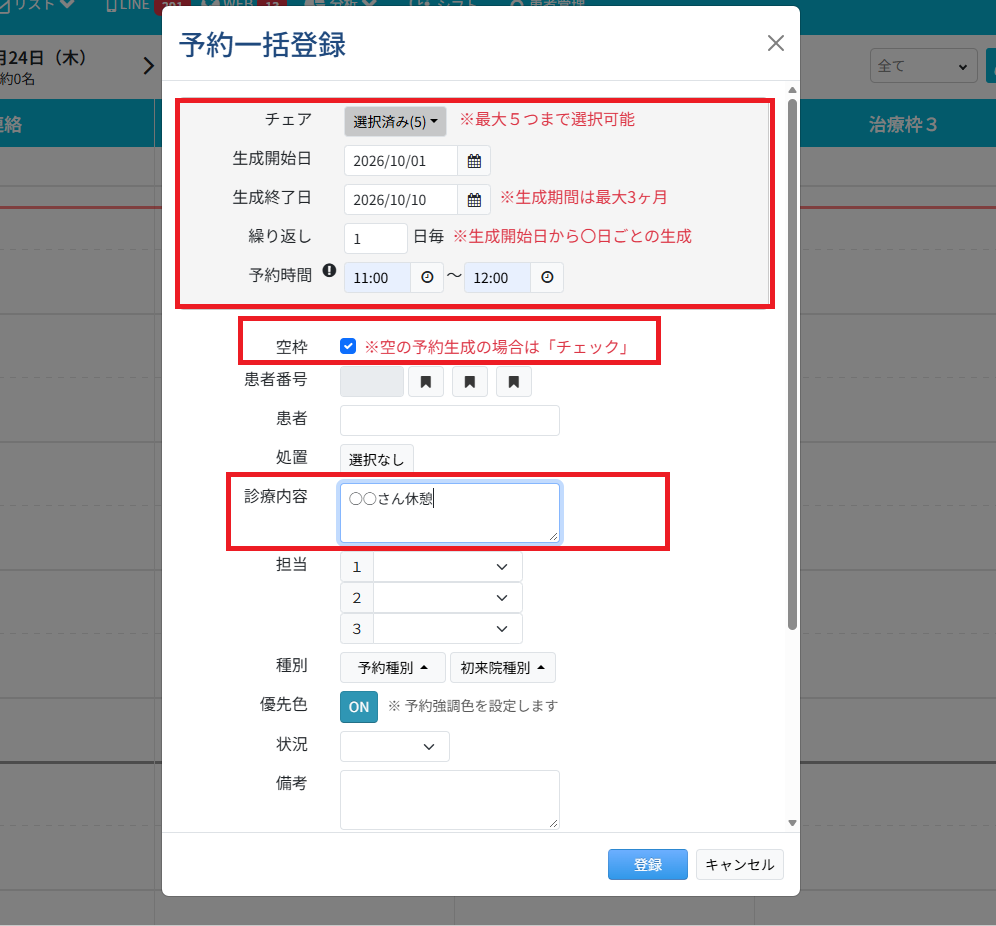Open the 予約種別 menu
This screenshot has width=996, height=926.
393,668
